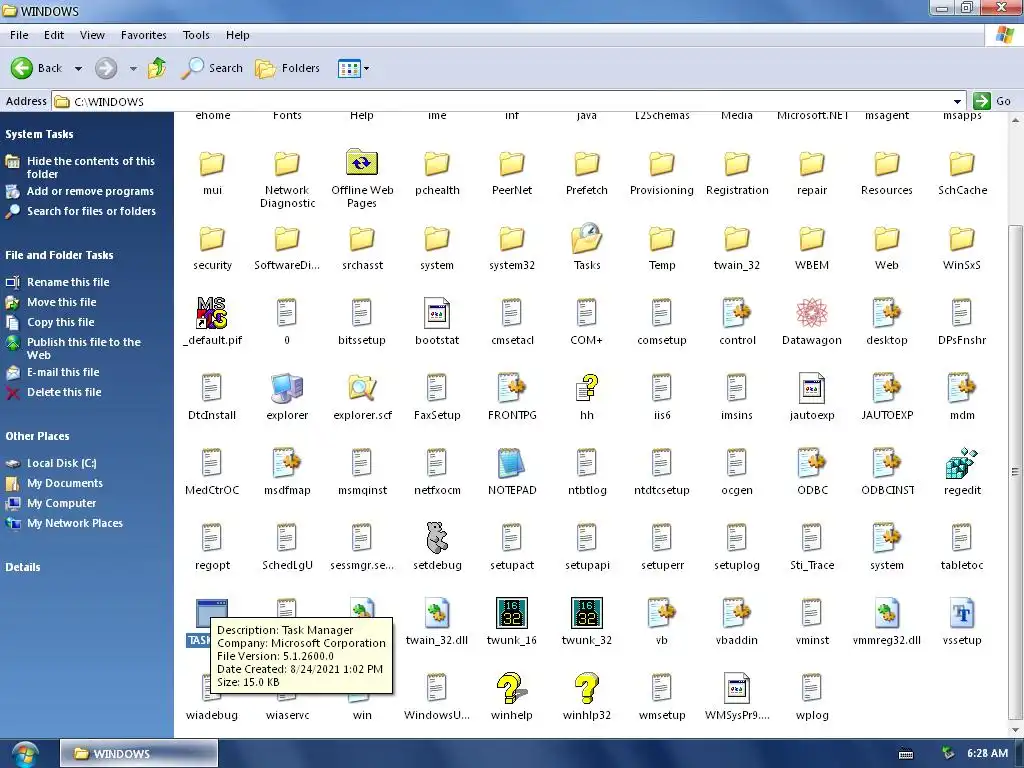The image size is (1024, 768).
Task: Open the Tools menu
Action: (x=196, y=35)
